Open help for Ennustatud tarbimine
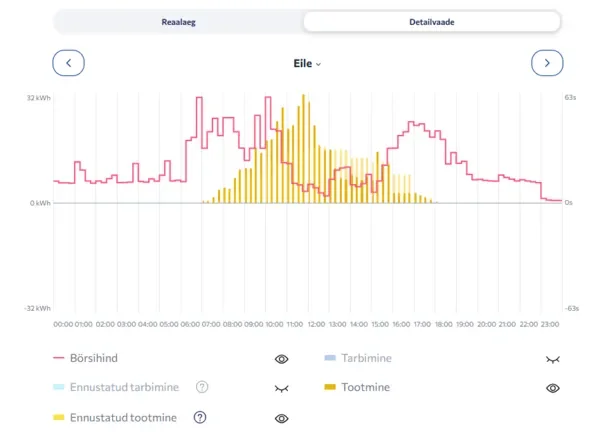This screenshot has width=600, height=438. coord(202,387)
